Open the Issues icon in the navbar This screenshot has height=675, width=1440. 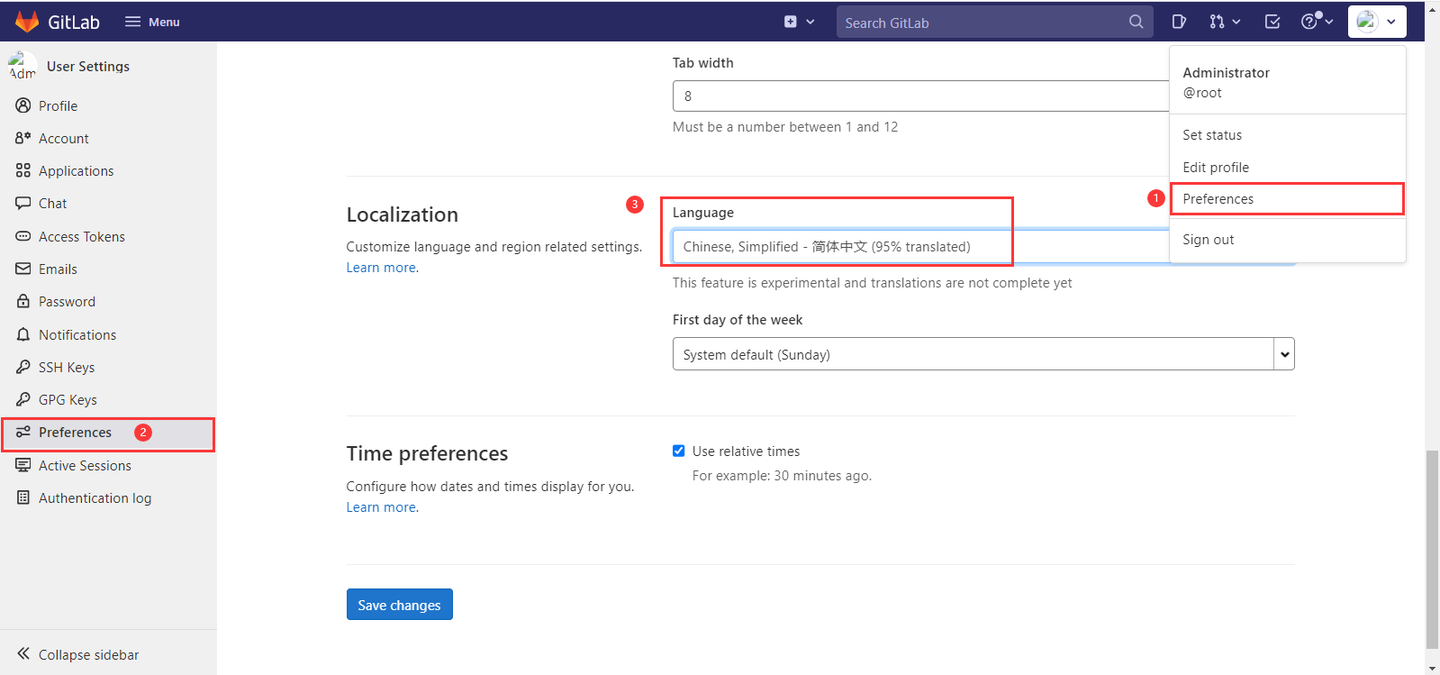click(x=1179, y=21)
